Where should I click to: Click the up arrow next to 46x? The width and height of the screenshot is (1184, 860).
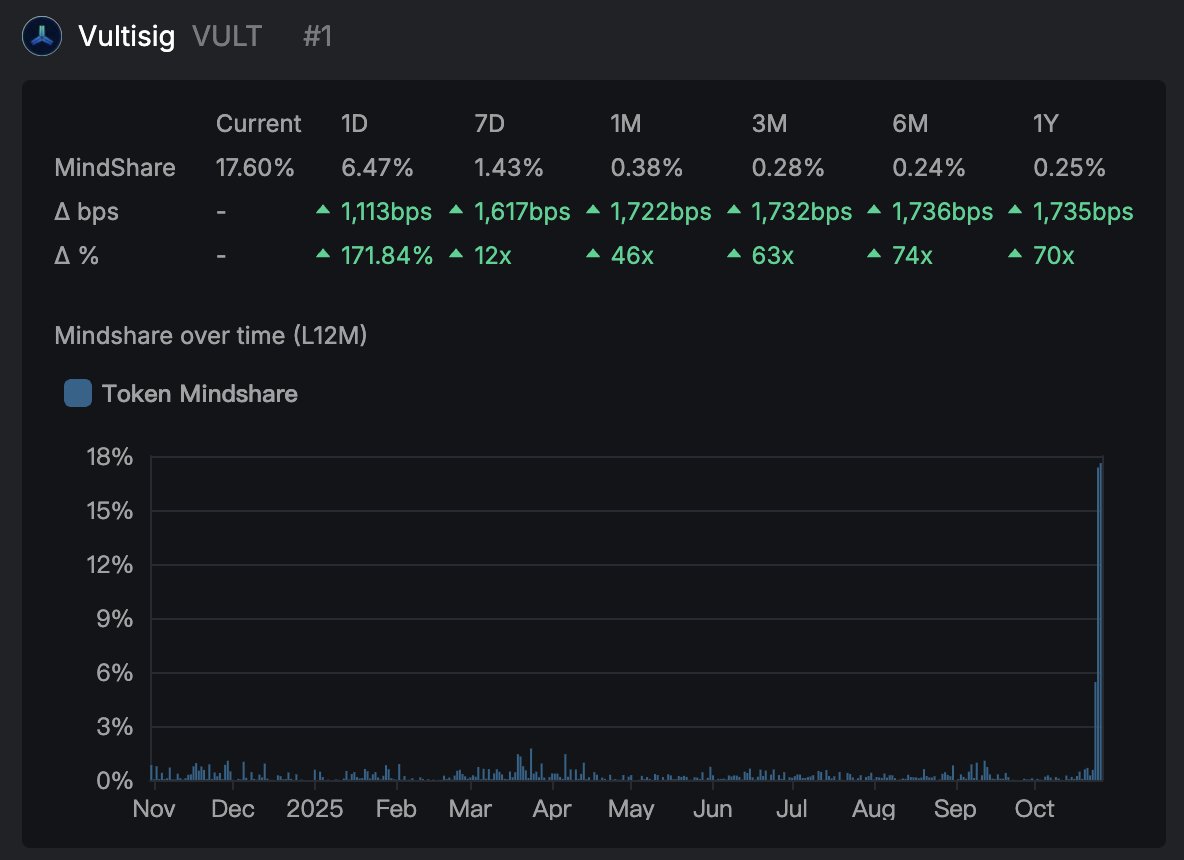(592, 255)
